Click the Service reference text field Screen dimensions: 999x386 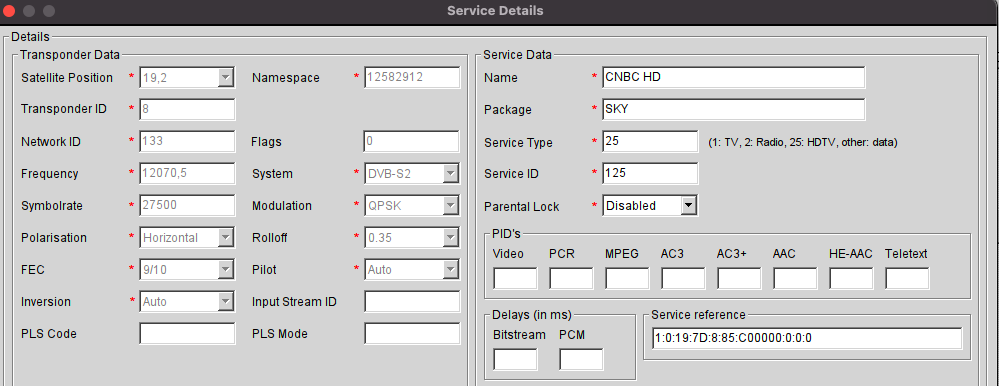click(x=807, y=338)
